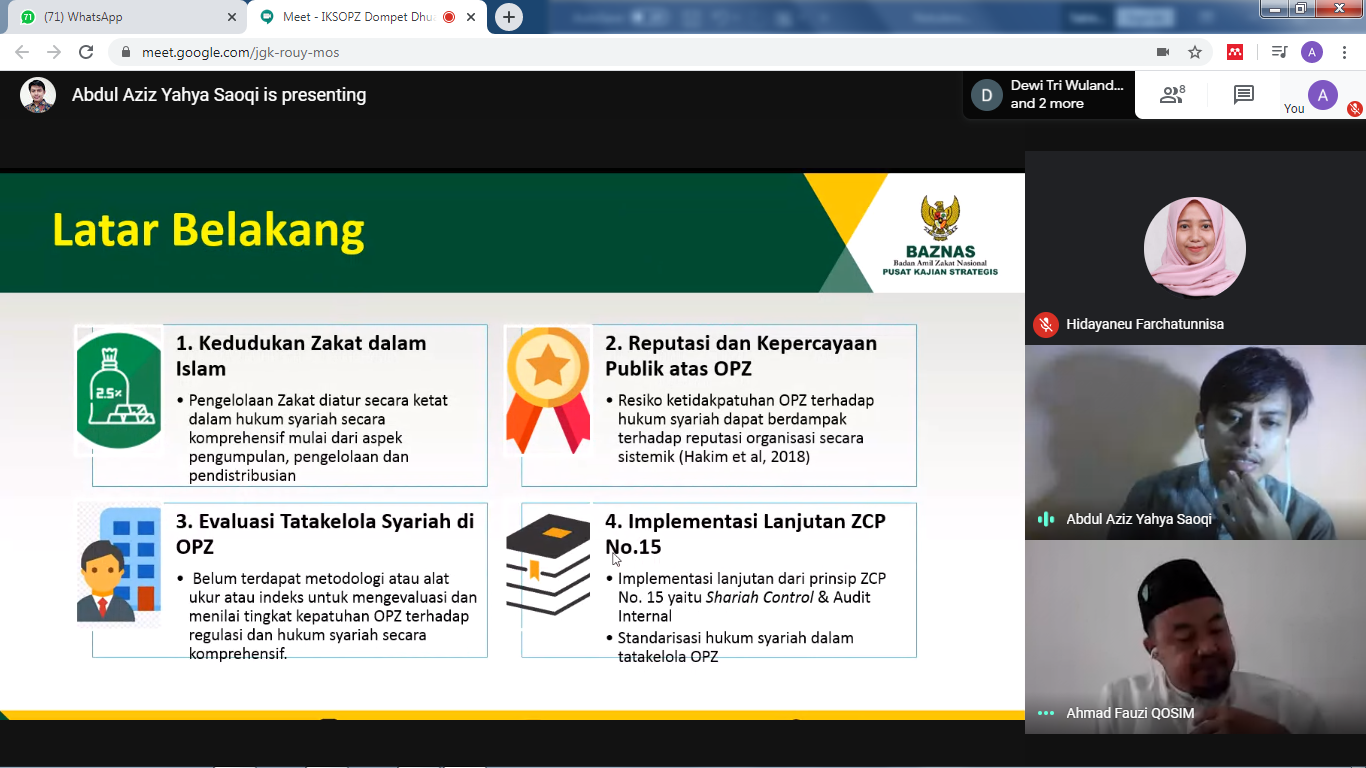Open the meeting chat panel
Screen dimensions: 1366x768
1243,95
